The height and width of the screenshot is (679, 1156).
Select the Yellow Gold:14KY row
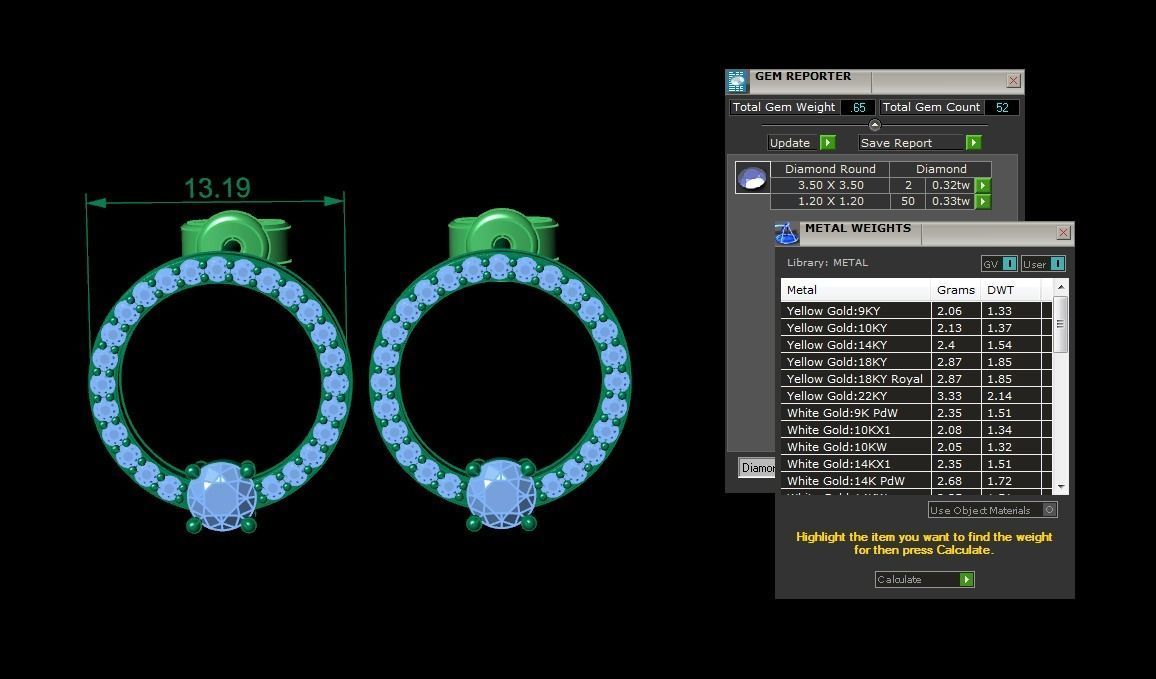[x=916, y=345]
